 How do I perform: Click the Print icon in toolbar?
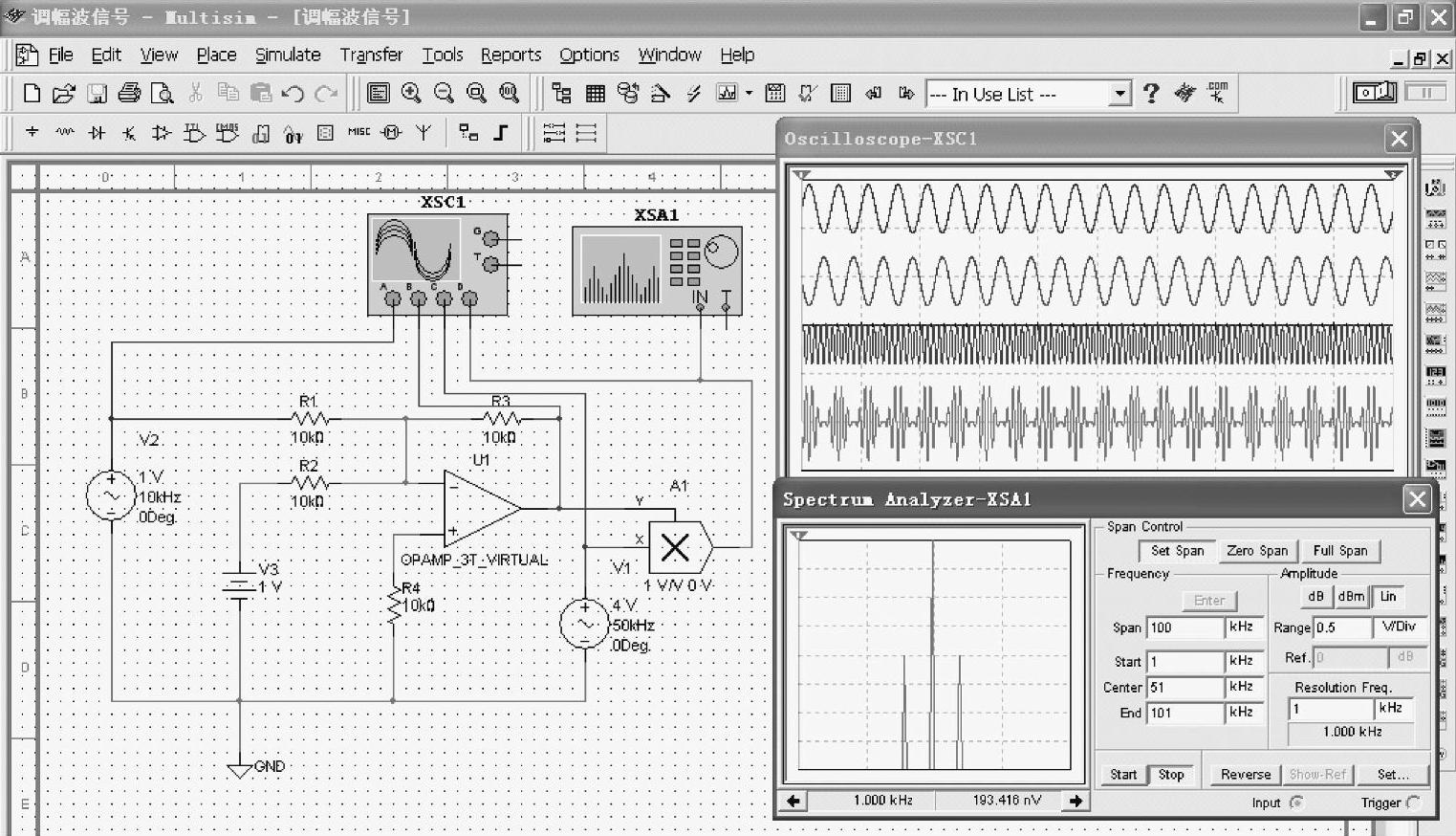129,93
